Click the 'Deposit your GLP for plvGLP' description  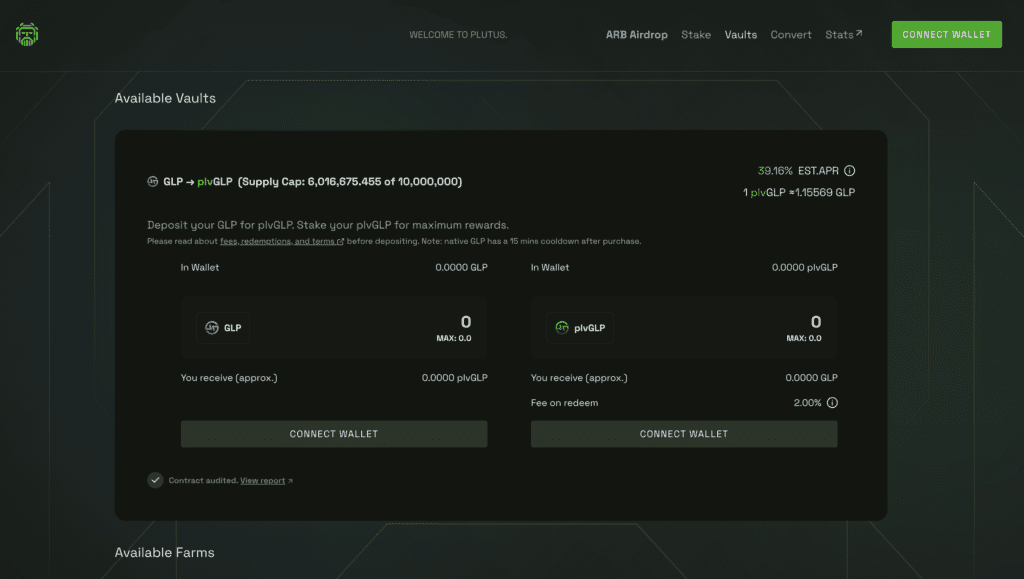328,225
